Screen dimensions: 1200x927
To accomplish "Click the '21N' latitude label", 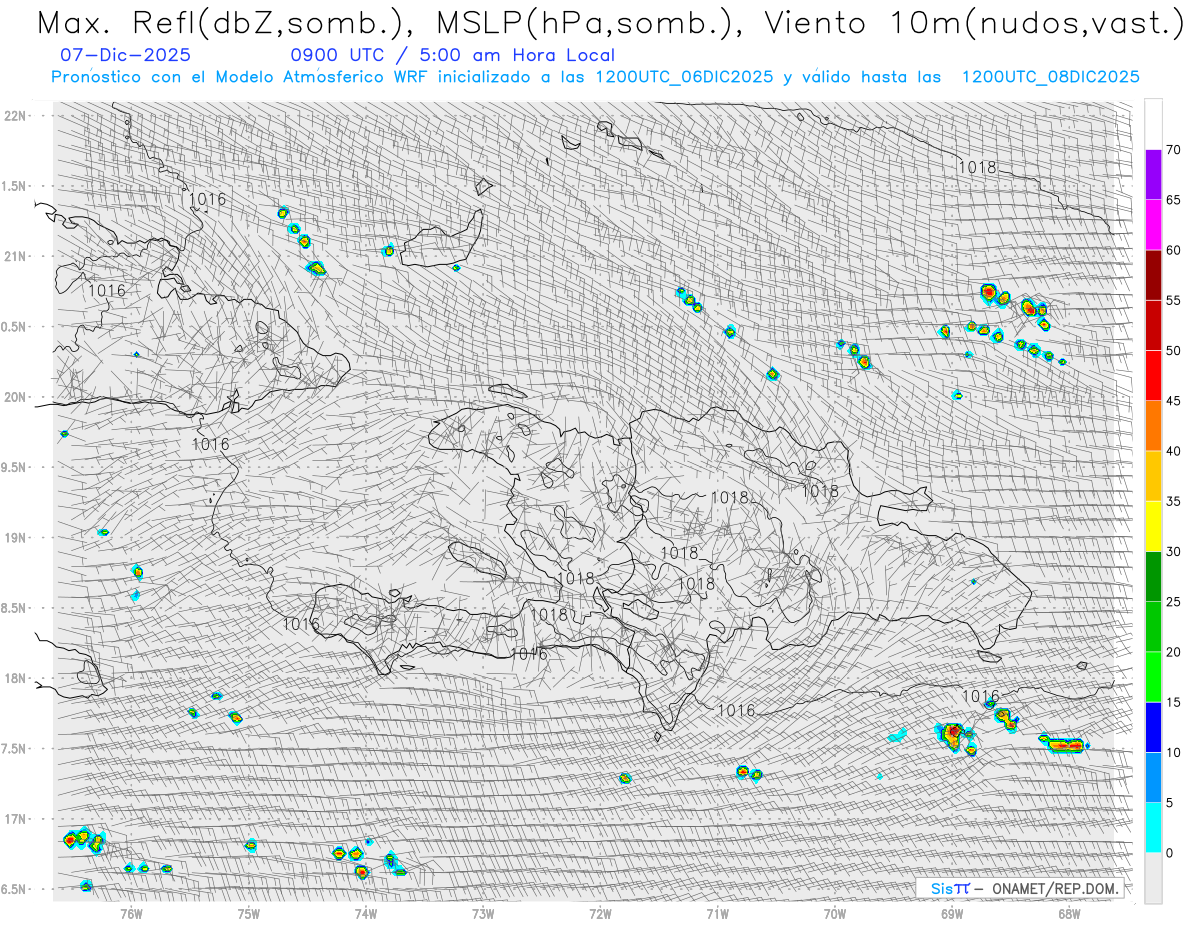I will point(16,256).
